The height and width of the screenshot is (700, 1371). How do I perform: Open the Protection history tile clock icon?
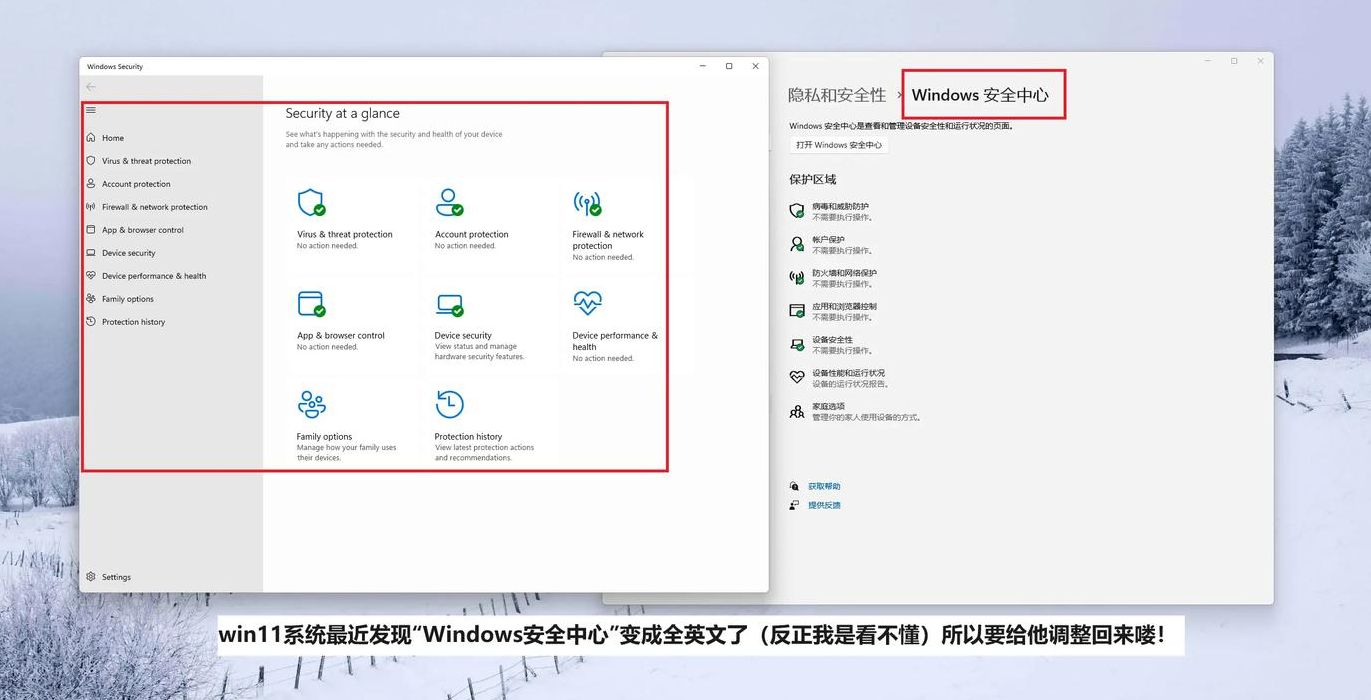pyautogui.click(x=450, y=404)
